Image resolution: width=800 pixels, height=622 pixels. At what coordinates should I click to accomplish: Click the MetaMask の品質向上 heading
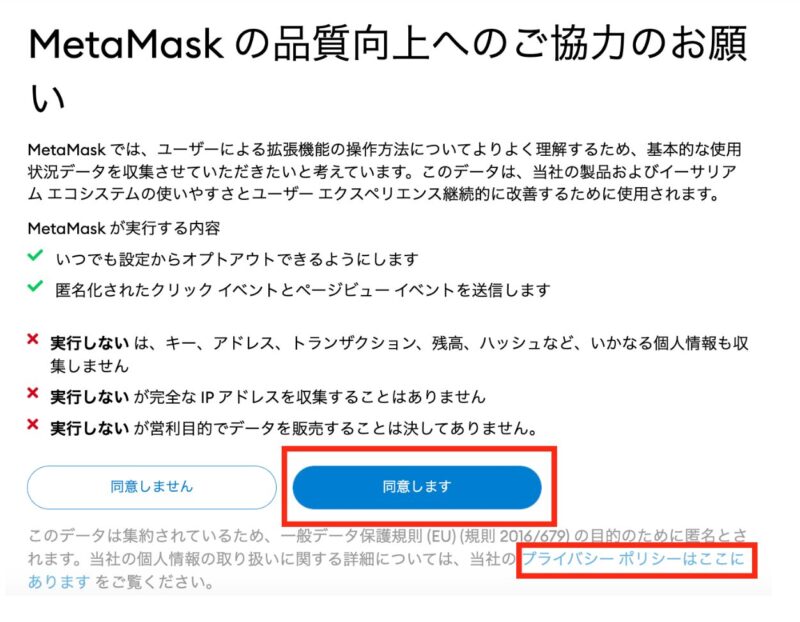[388, 69]
